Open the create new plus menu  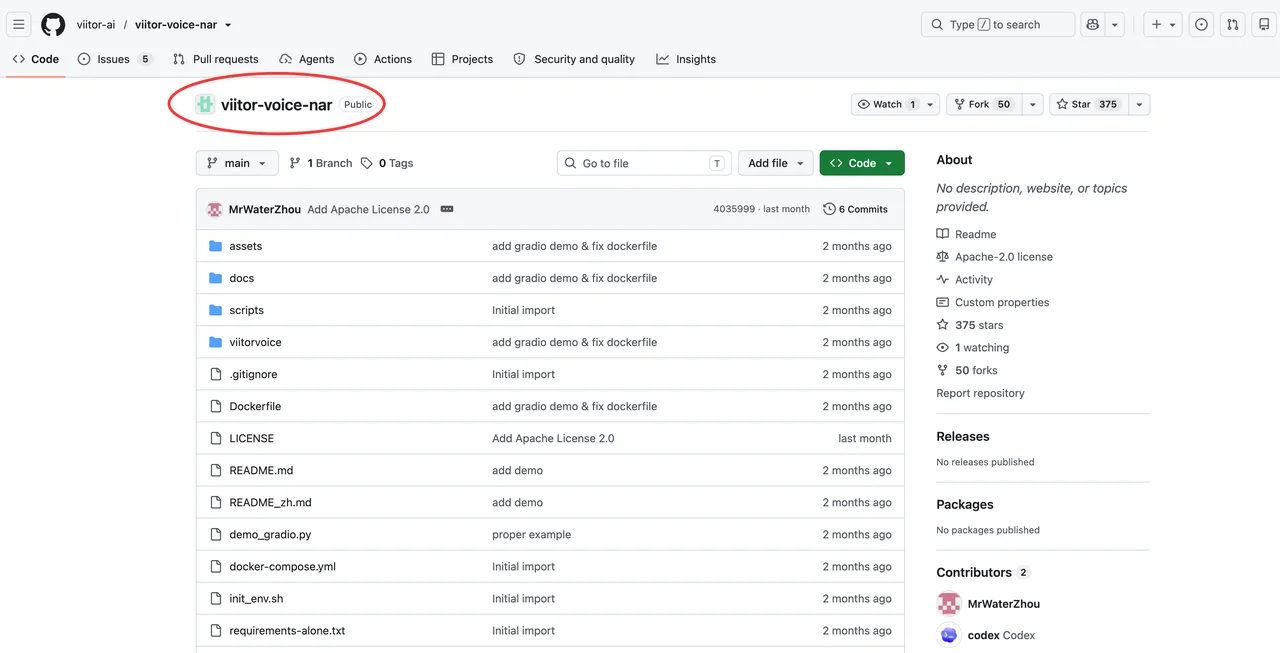pos(1164,24)
